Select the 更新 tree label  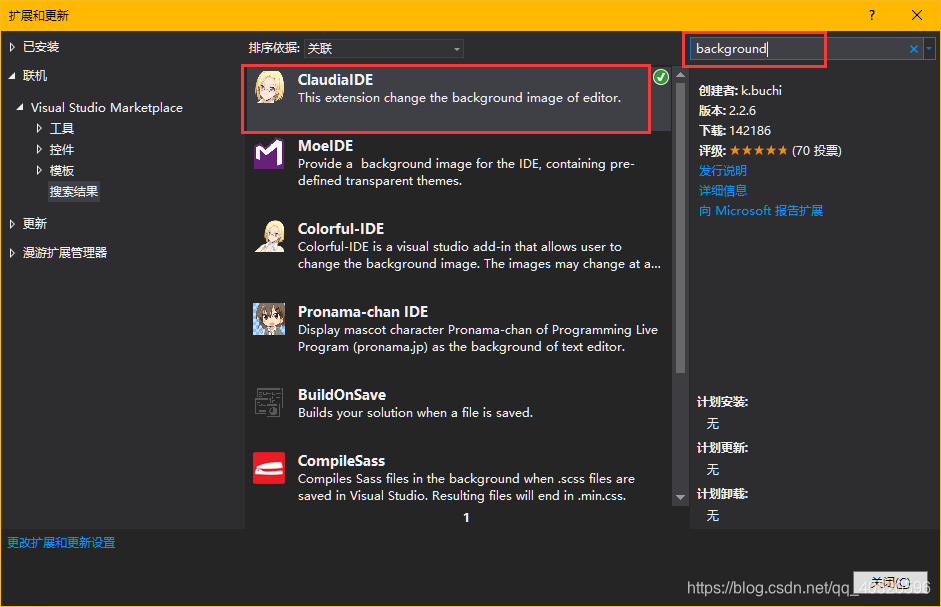35,224
